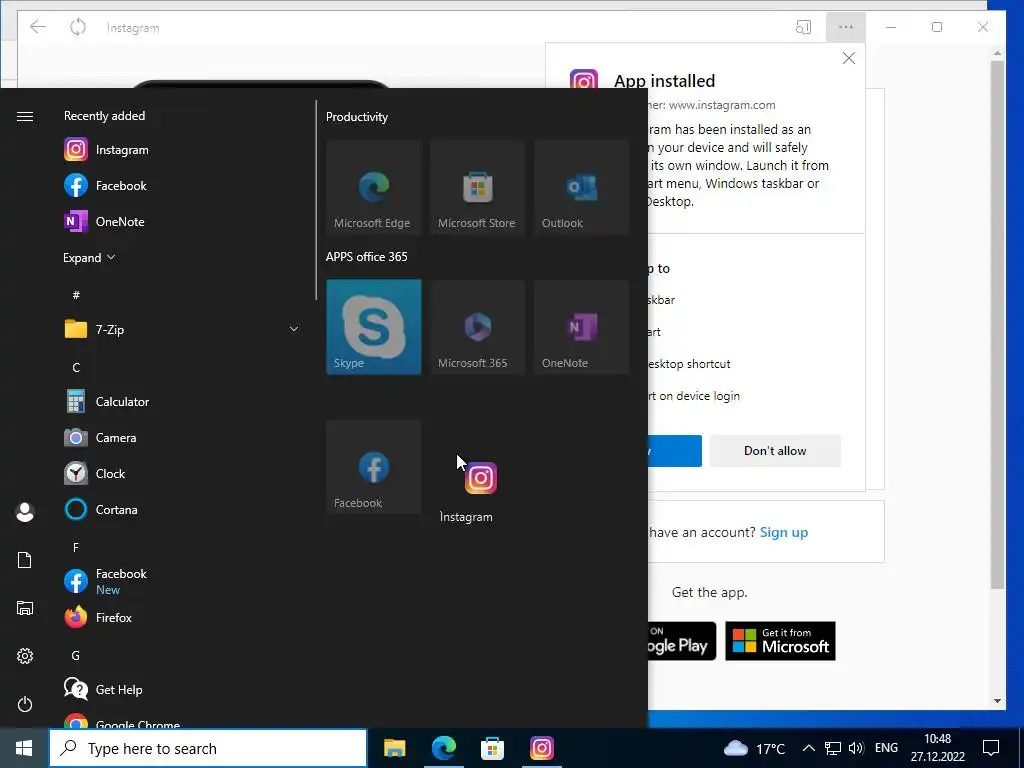Open the ENG language switcher
This screenshot has height=768, width=1024.
[886, 748]
